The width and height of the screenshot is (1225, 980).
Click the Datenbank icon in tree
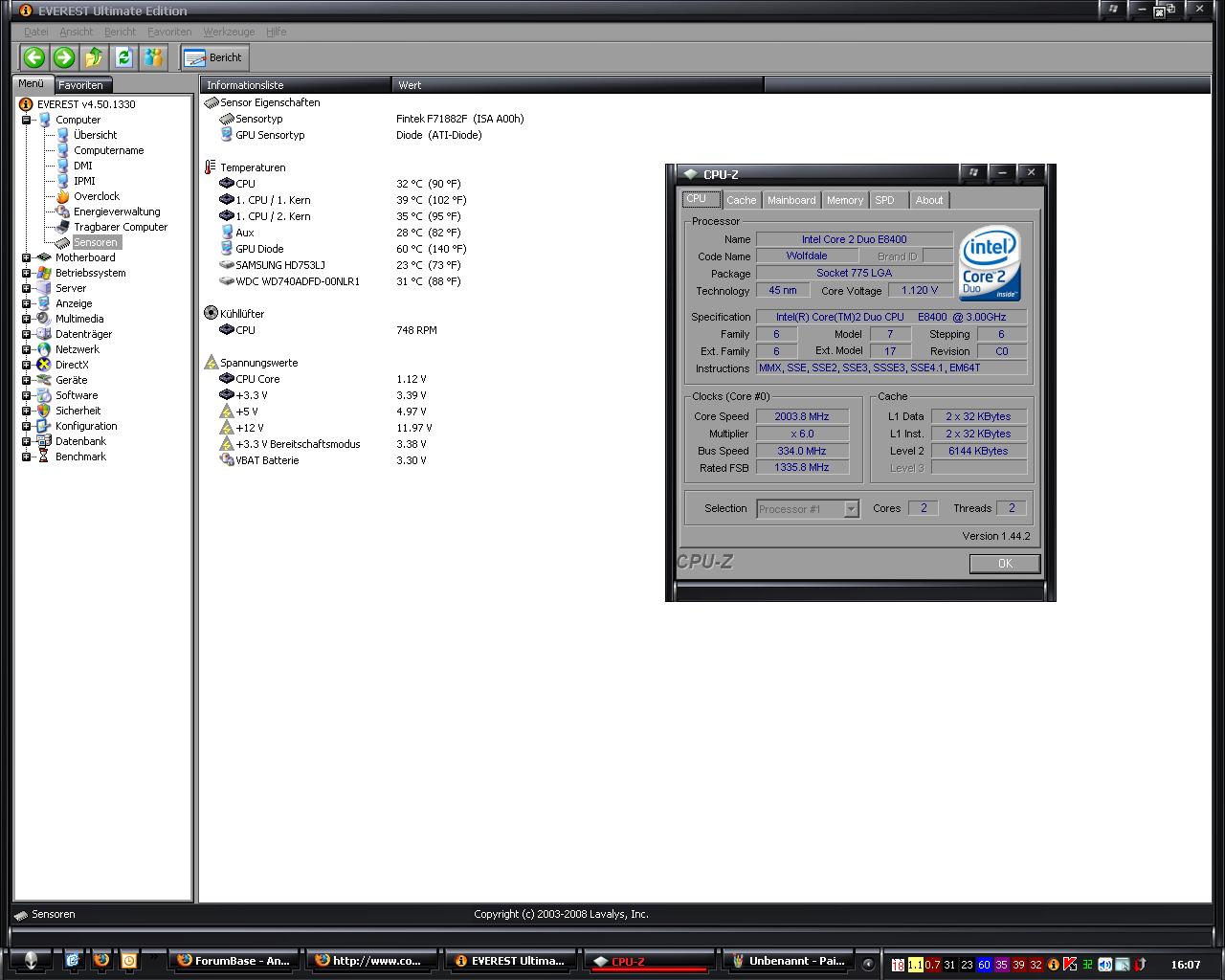pyautogui.click(x=44, y=441)
